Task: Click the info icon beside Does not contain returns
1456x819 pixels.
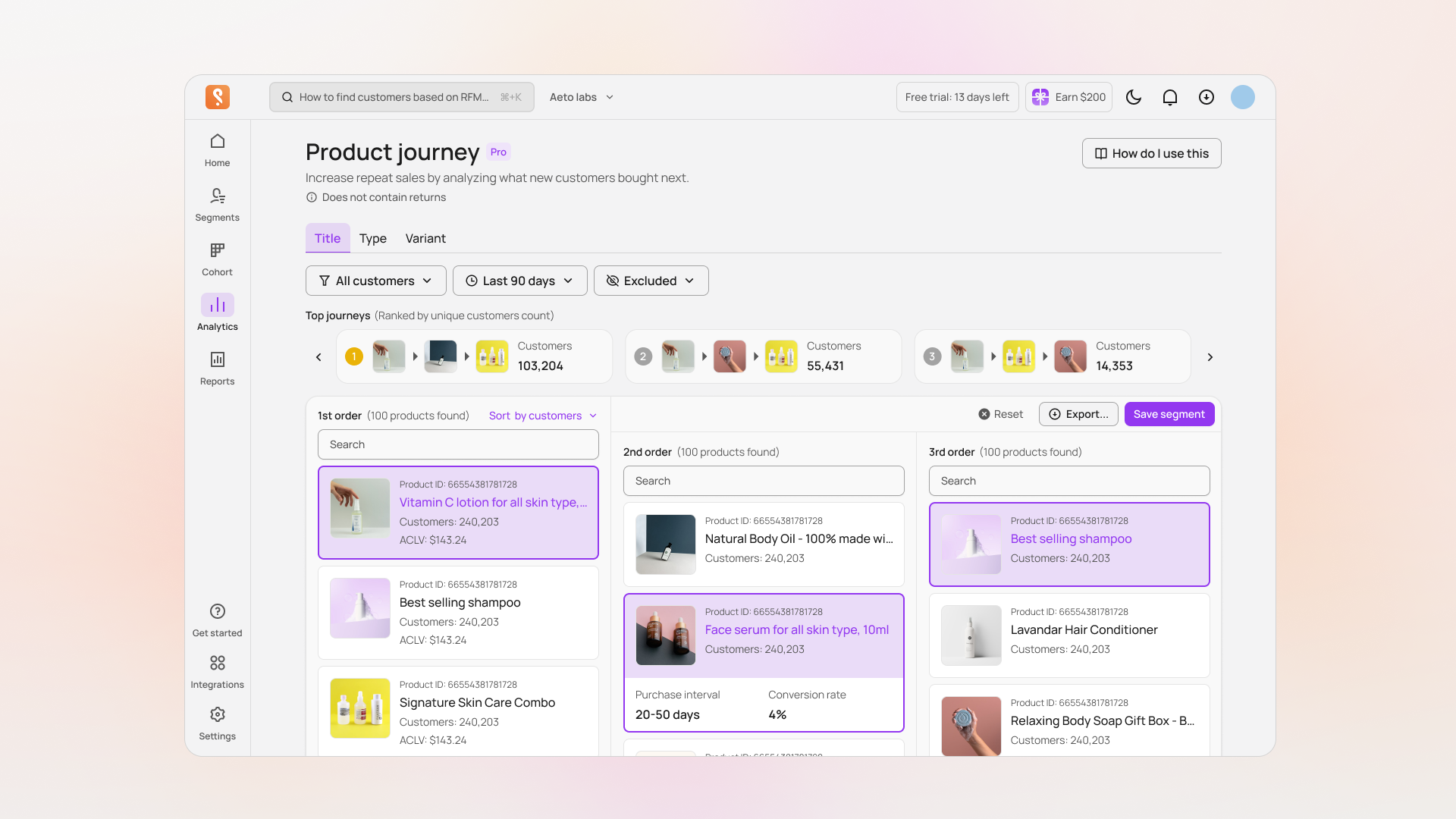Action: [x=311, y=197]
